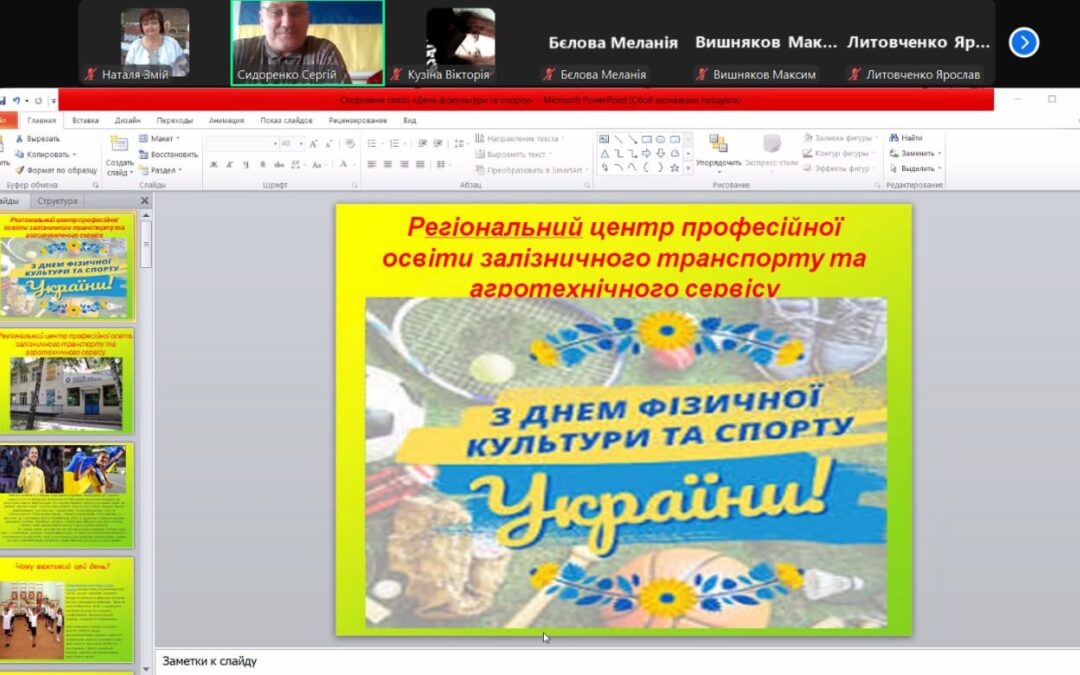Screen dimensions: 1080x675
Task: Toggle Center paragraph alignment
Action: (388, 165)
